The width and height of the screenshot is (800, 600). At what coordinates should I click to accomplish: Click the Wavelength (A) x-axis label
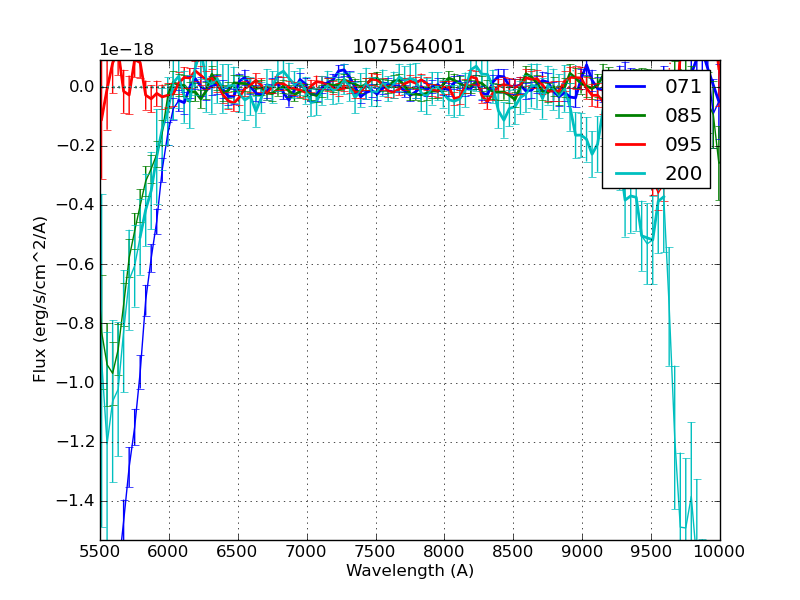tap(410, 571)
